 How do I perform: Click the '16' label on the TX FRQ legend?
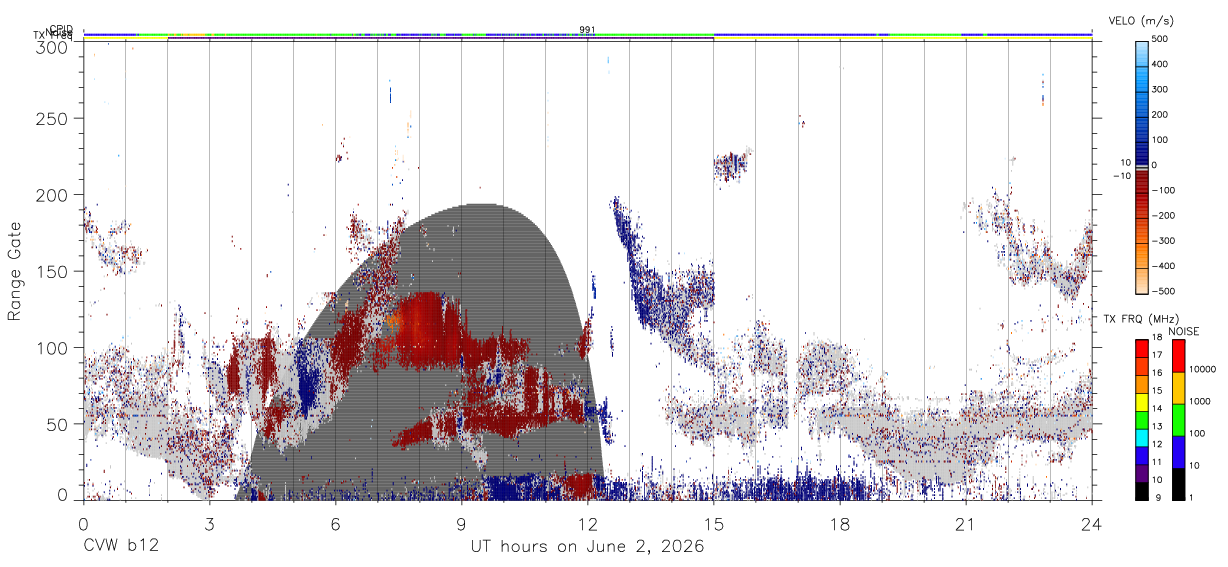(1157, 372)
